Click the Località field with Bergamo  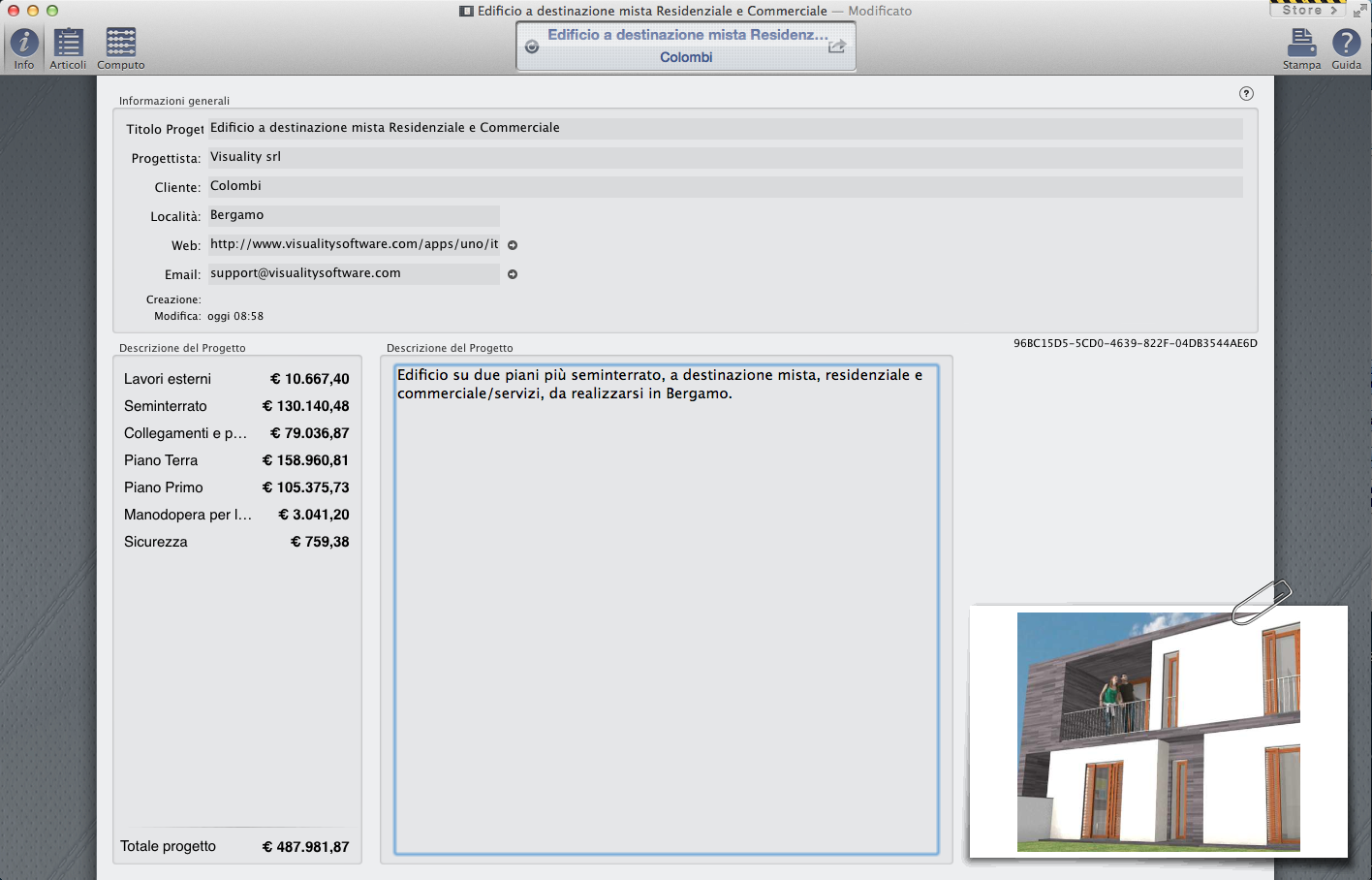click(354, 215)
